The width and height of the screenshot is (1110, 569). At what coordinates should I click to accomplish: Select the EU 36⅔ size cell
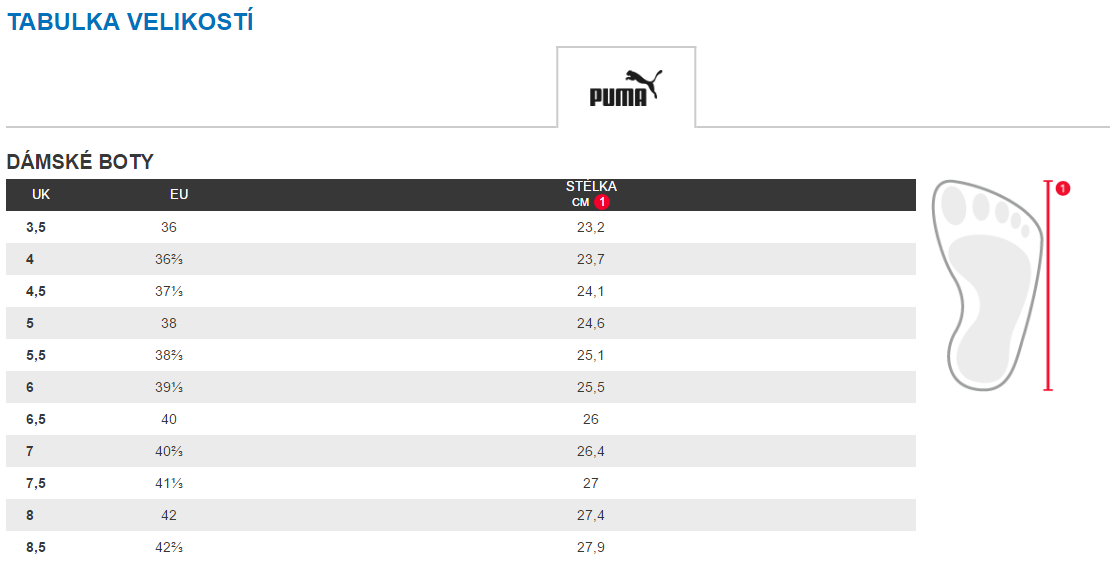click(x=168, y=259)
